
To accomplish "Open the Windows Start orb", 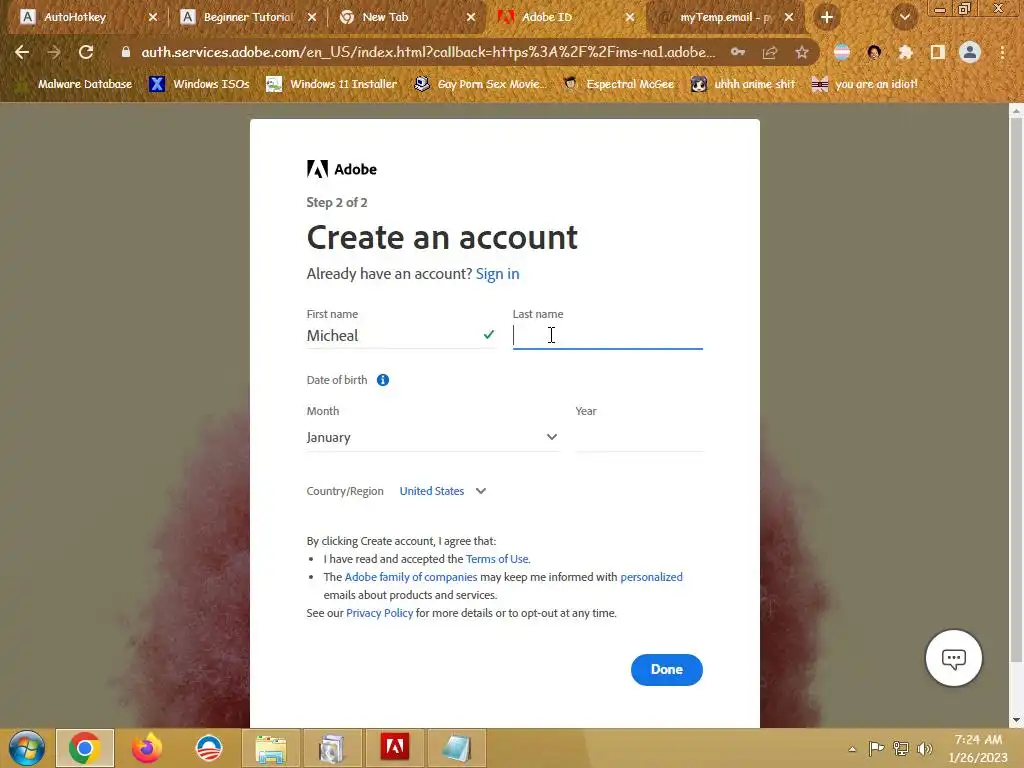I will [27, 748].
